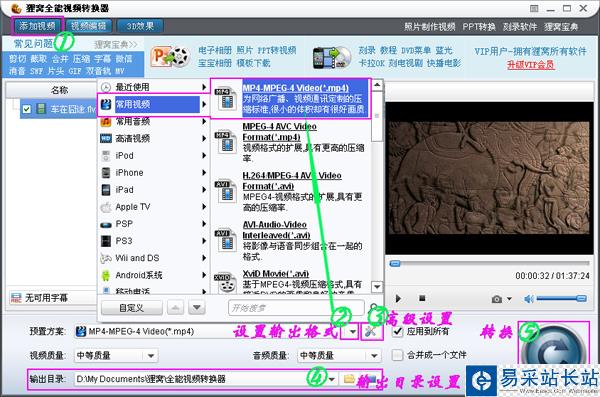Open the 输出目录 dropdown arrow

click(331, 379)
